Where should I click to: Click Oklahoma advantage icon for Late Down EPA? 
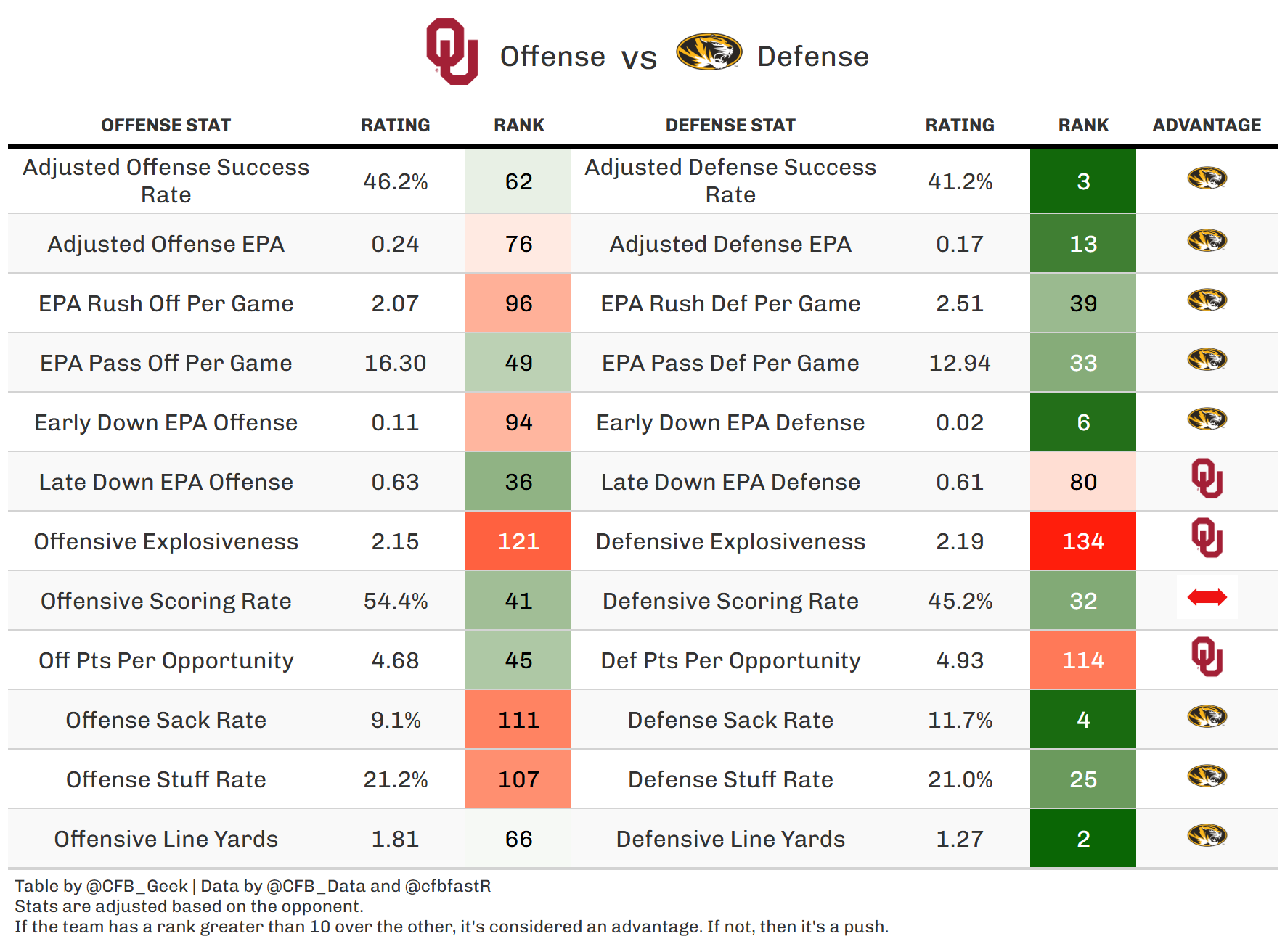pos(1207,479)
